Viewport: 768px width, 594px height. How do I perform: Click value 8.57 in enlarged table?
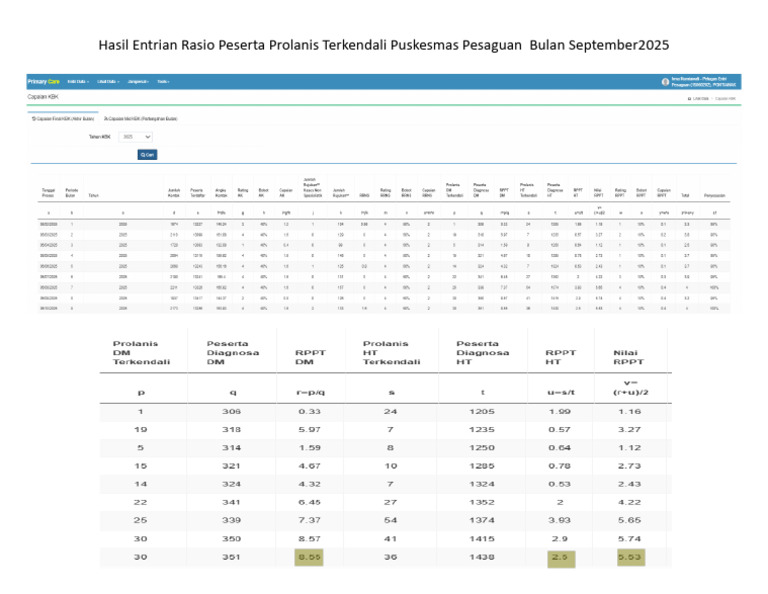310,539
